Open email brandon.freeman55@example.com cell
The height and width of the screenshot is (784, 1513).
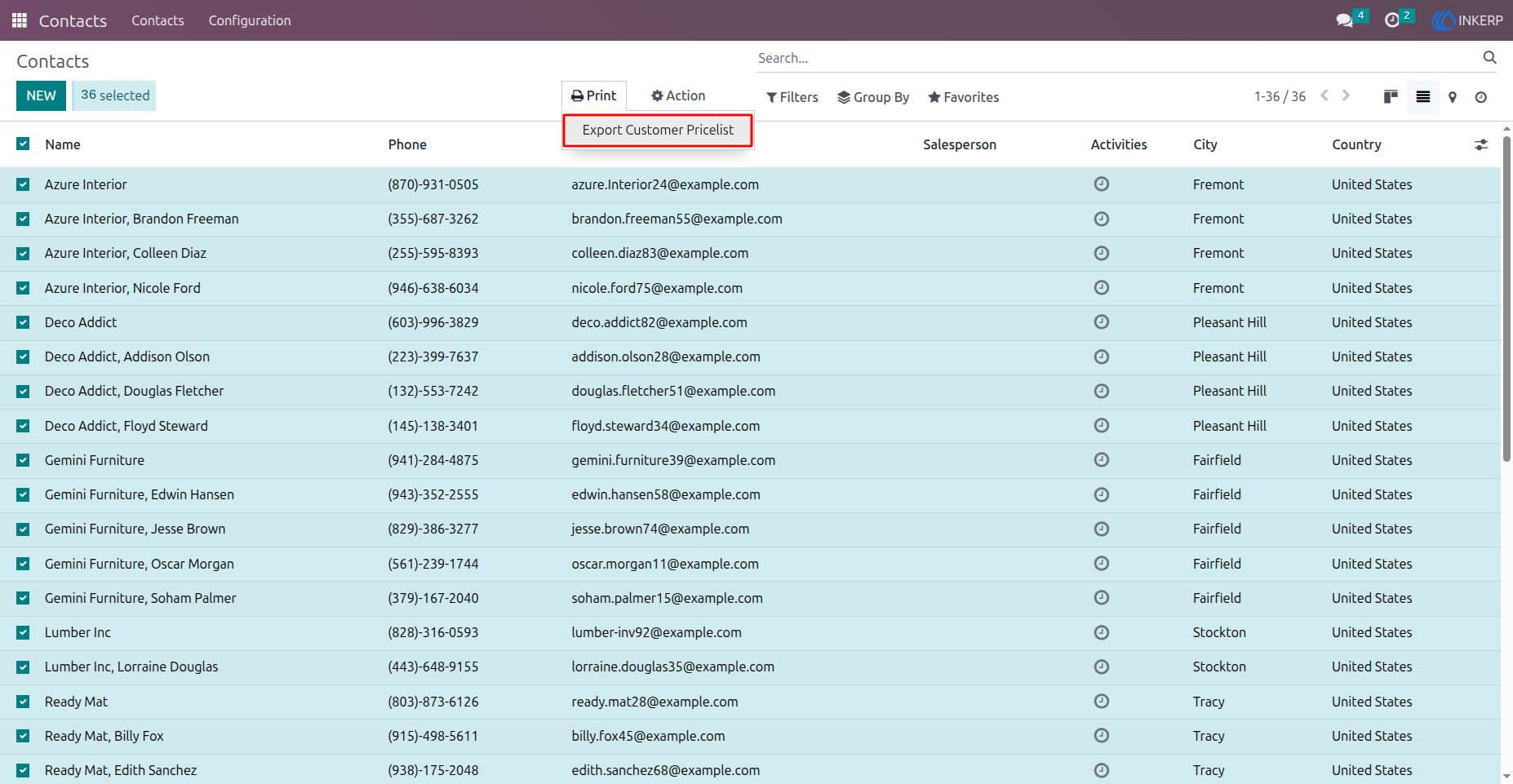677,219
